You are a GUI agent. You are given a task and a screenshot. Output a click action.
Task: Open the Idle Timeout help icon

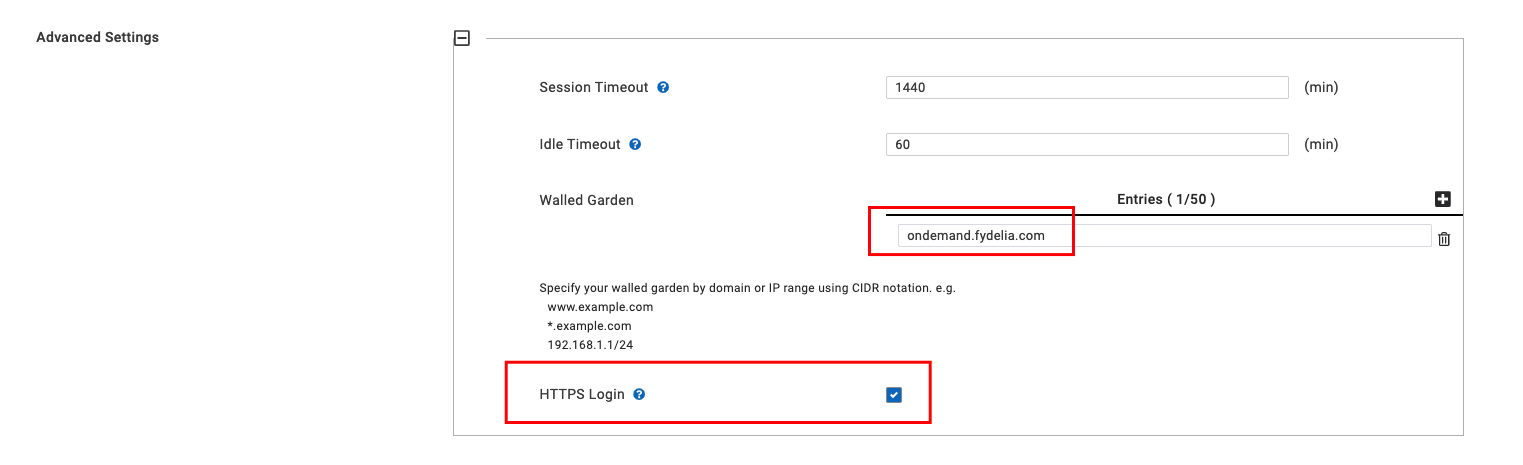635,145
